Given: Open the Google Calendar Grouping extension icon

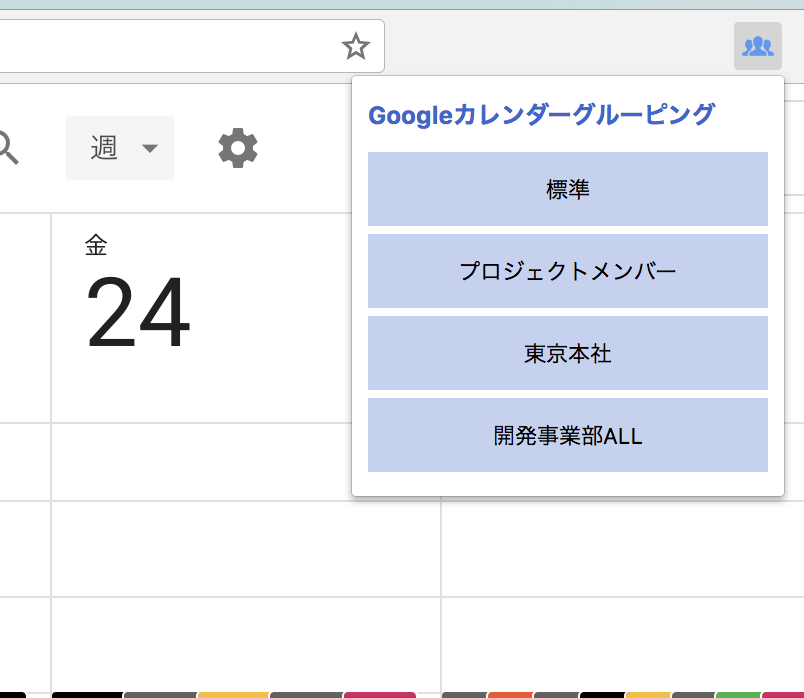Looking at the screenshot, I should click(757, 46).
